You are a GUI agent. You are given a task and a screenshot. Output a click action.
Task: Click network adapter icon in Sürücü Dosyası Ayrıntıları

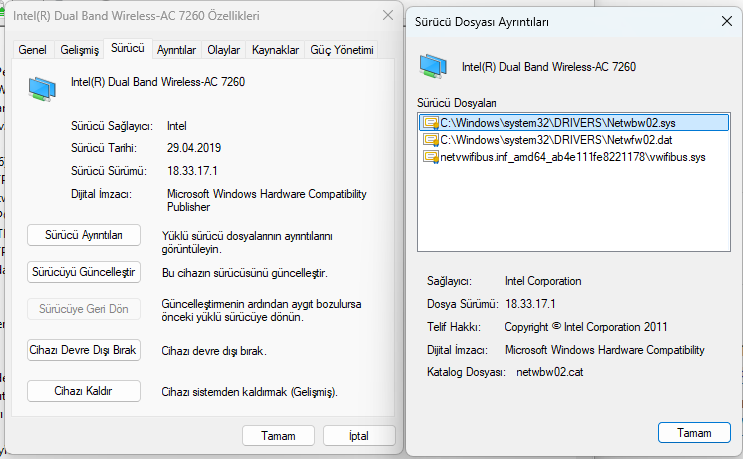[x=433, y=66]
